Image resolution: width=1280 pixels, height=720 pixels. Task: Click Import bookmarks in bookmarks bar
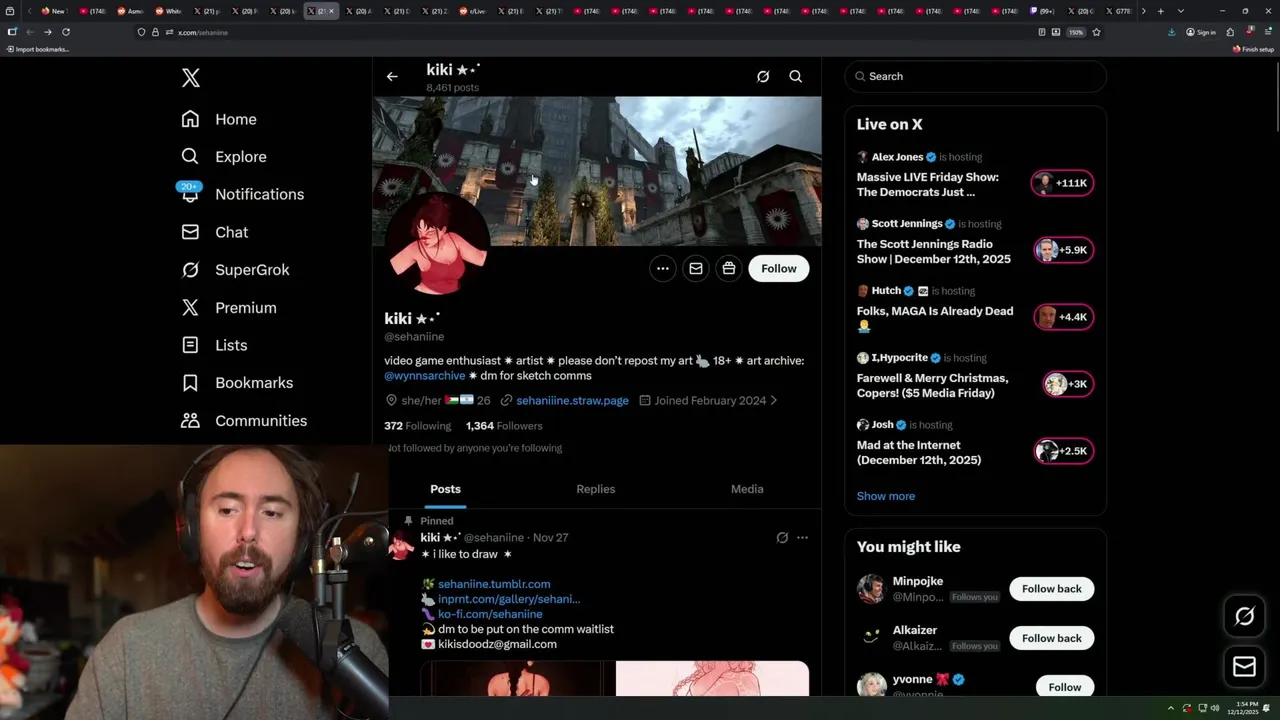[x=38, y=49]
